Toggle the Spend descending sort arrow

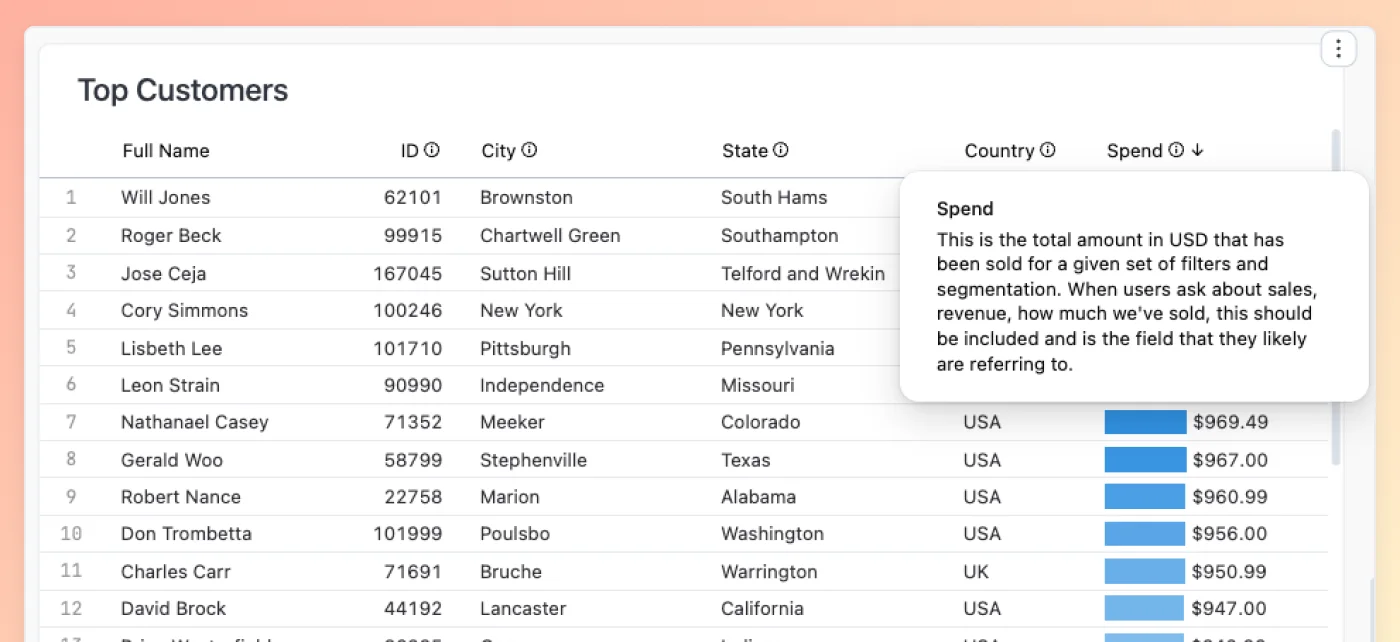pyautogui.click(x=1198, y=150)
